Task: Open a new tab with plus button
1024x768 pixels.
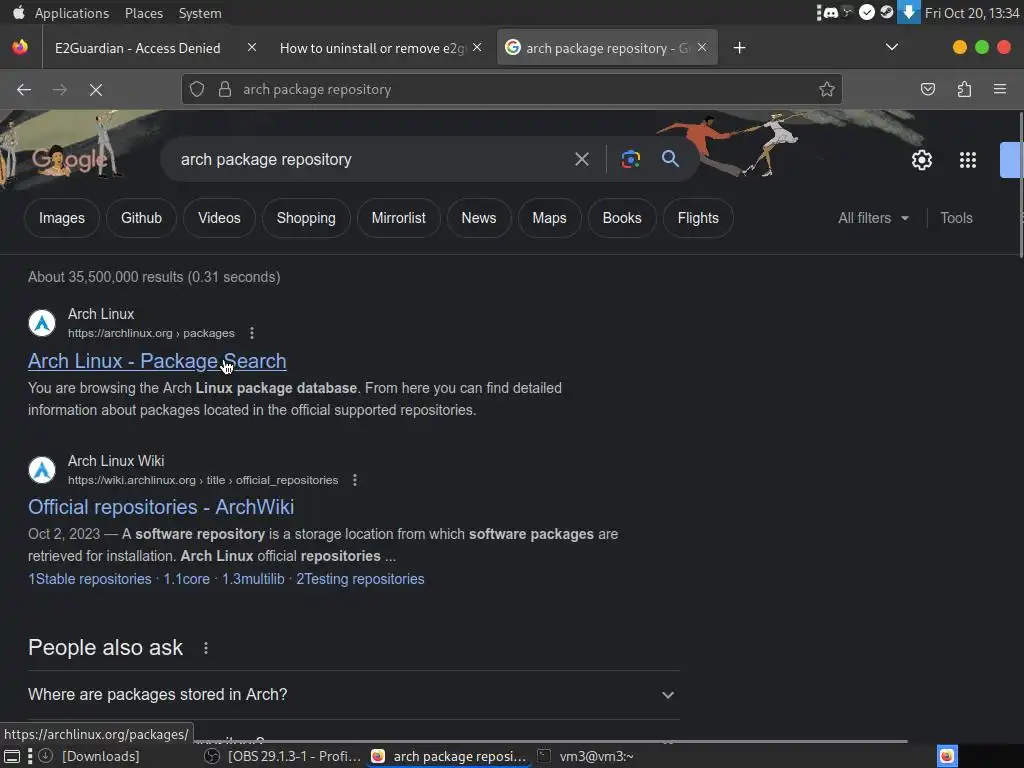Action: [739, 48]
